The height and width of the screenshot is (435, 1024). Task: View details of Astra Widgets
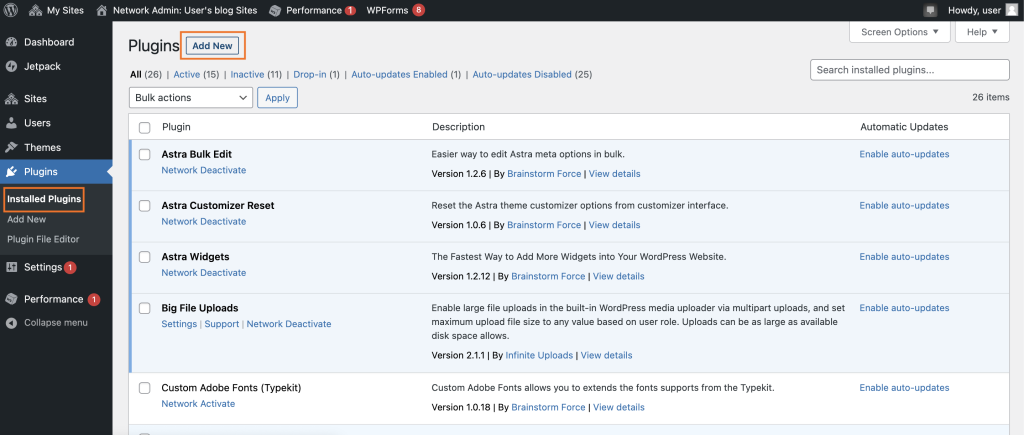[618, 276]
